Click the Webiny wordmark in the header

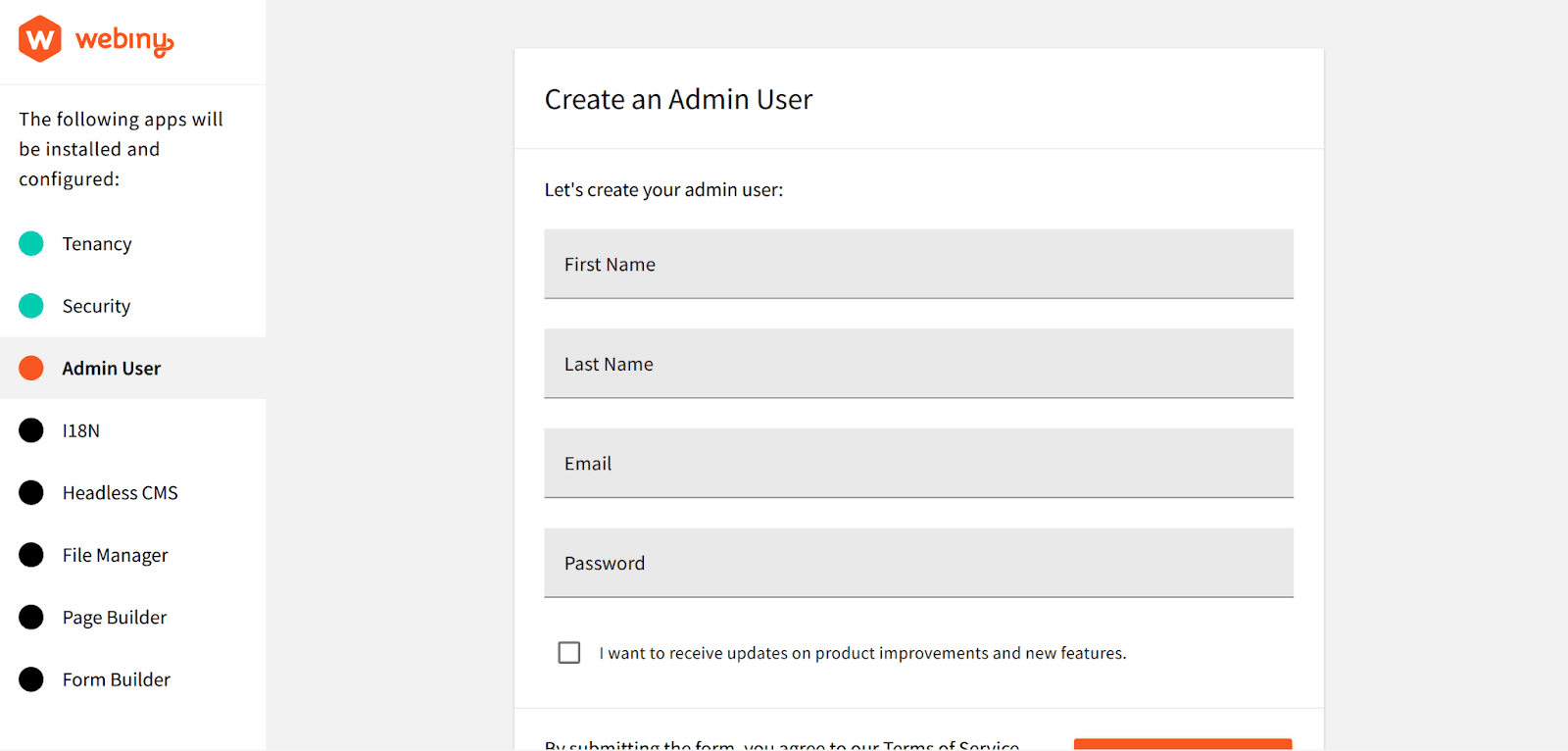pos(122,39)
